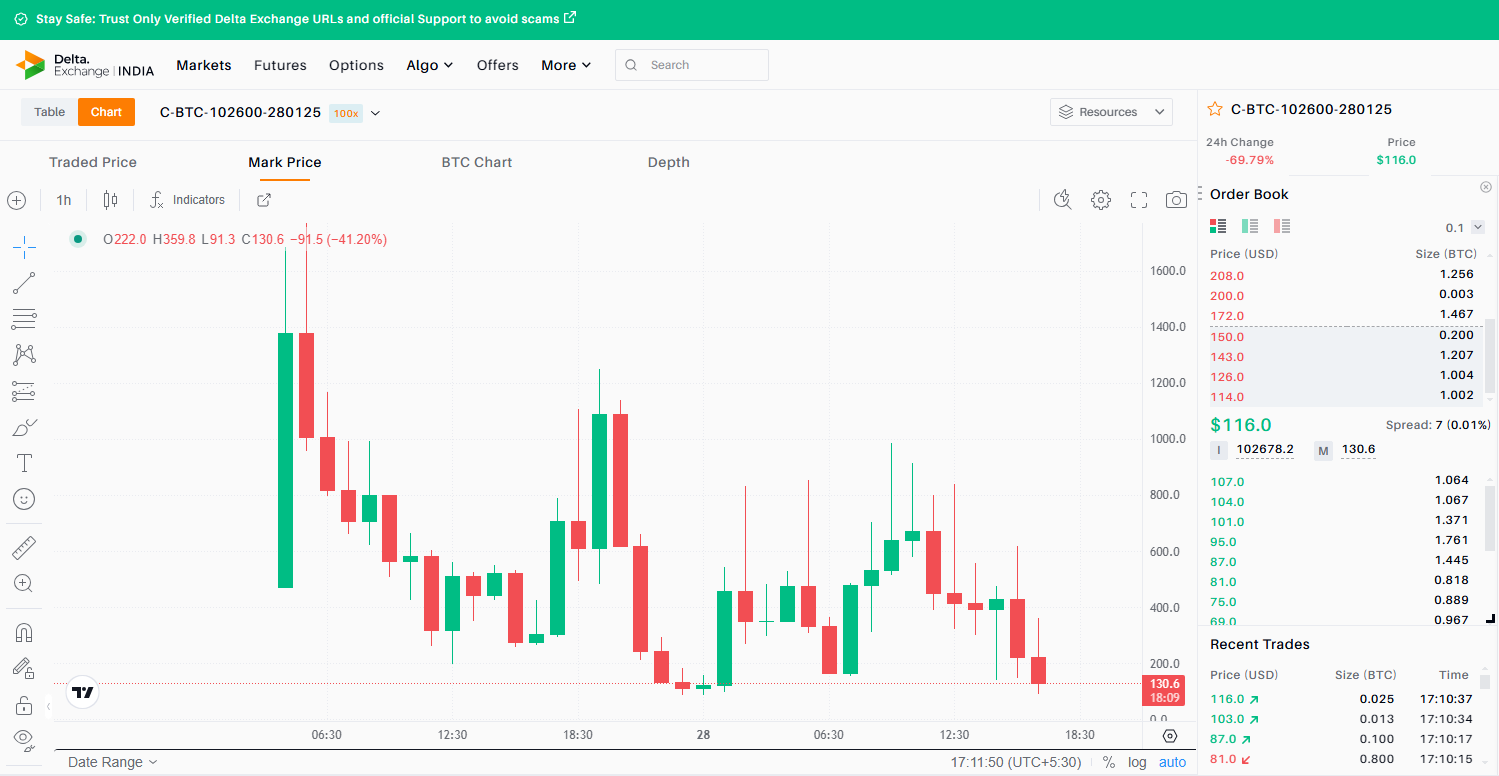Select the trend line drawing tool

pos(24,283)
